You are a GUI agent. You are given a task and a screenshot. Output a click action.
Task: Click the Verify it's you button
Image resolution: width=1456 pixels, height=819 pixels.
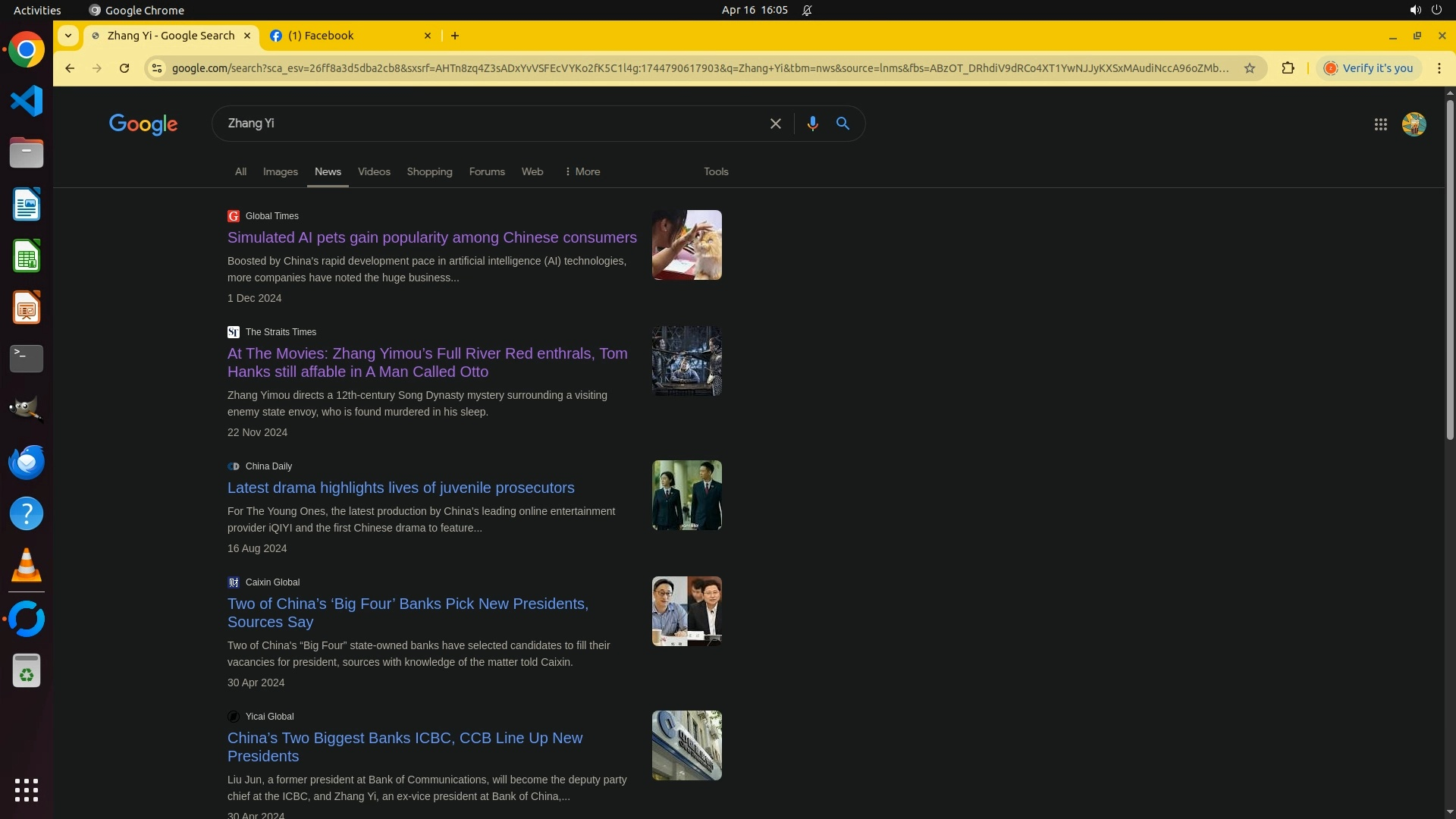pos(1369,68)
